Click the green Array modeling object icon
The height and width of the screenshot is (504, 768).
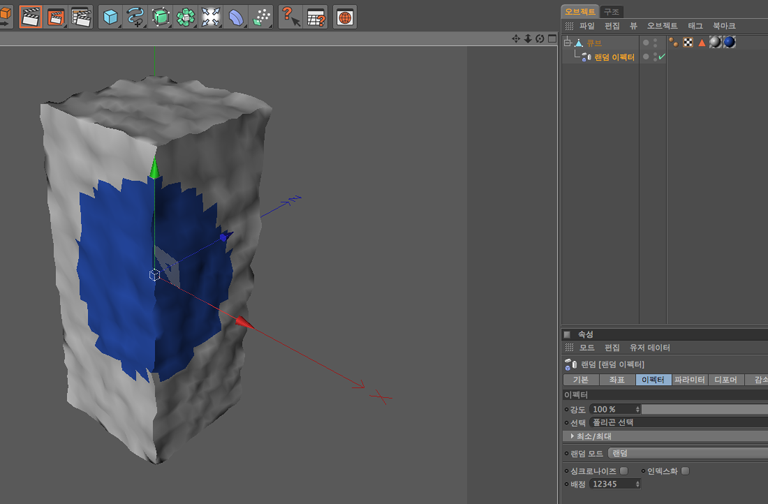pyautogui.click(x=186, y=17)
